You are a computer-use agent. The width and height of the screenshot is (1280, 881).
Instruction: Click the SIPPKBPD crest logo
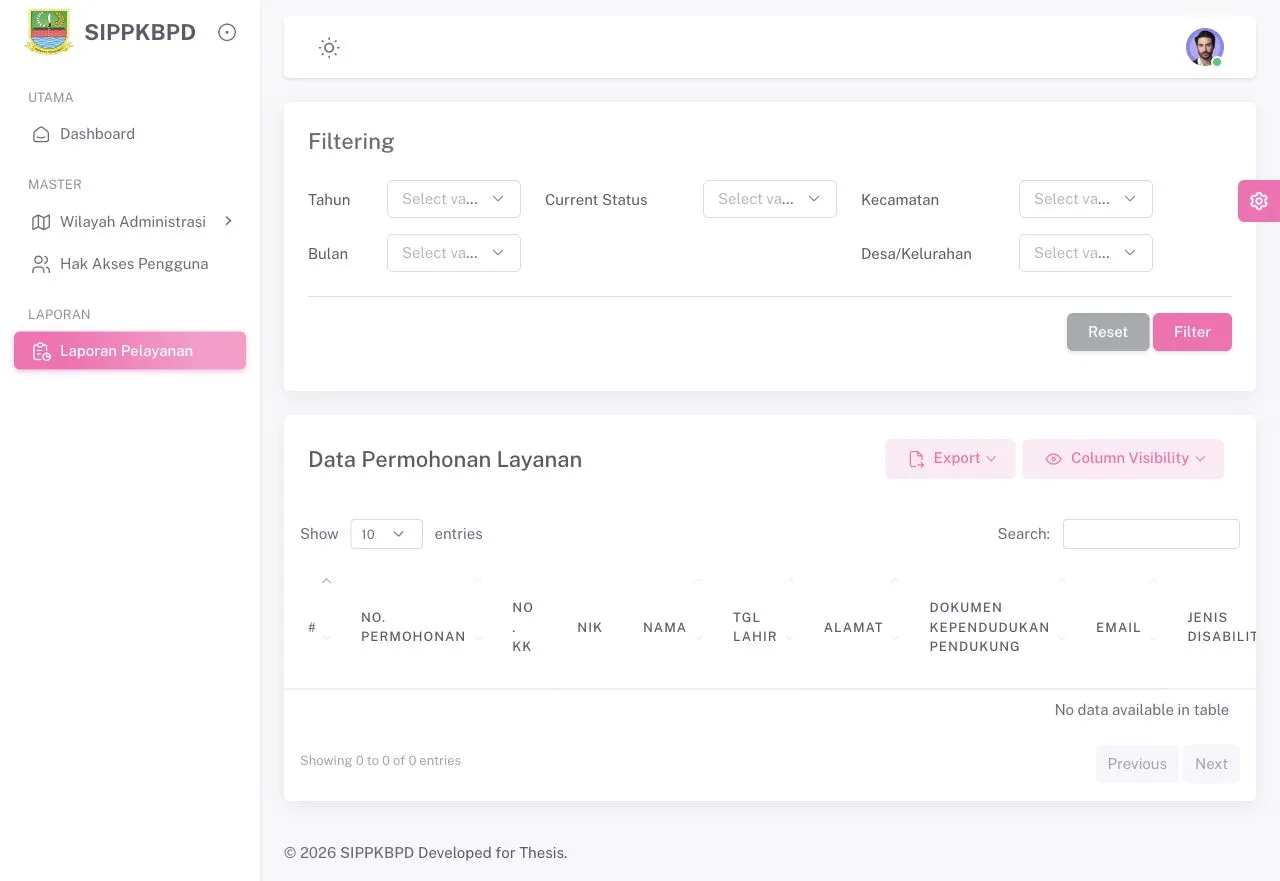point(48,32)
